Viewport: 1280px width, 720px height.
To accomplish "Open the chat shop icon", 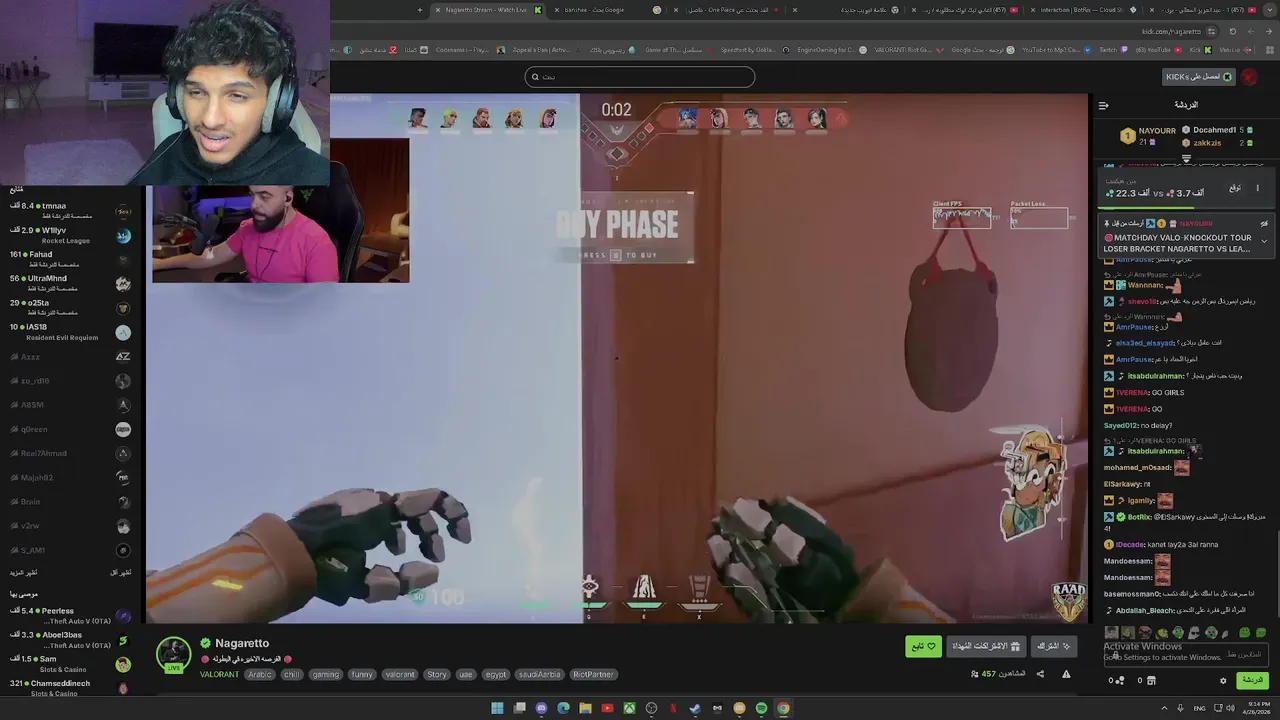I will [x=1151, y=681].
